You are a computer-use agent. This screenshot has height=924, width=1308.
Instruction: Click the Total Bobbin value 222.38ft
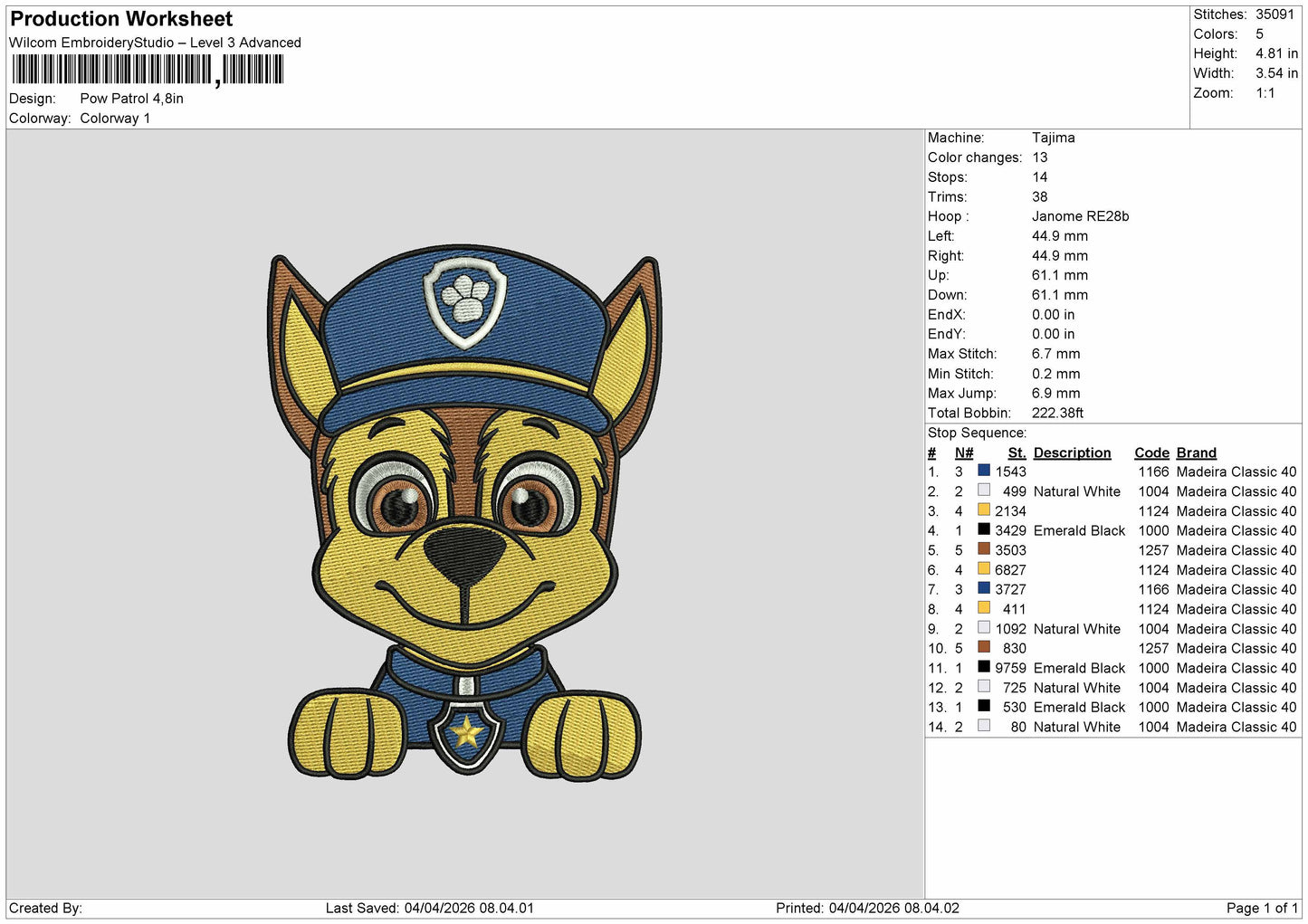pyautogui.click(x=1058, y=413)
